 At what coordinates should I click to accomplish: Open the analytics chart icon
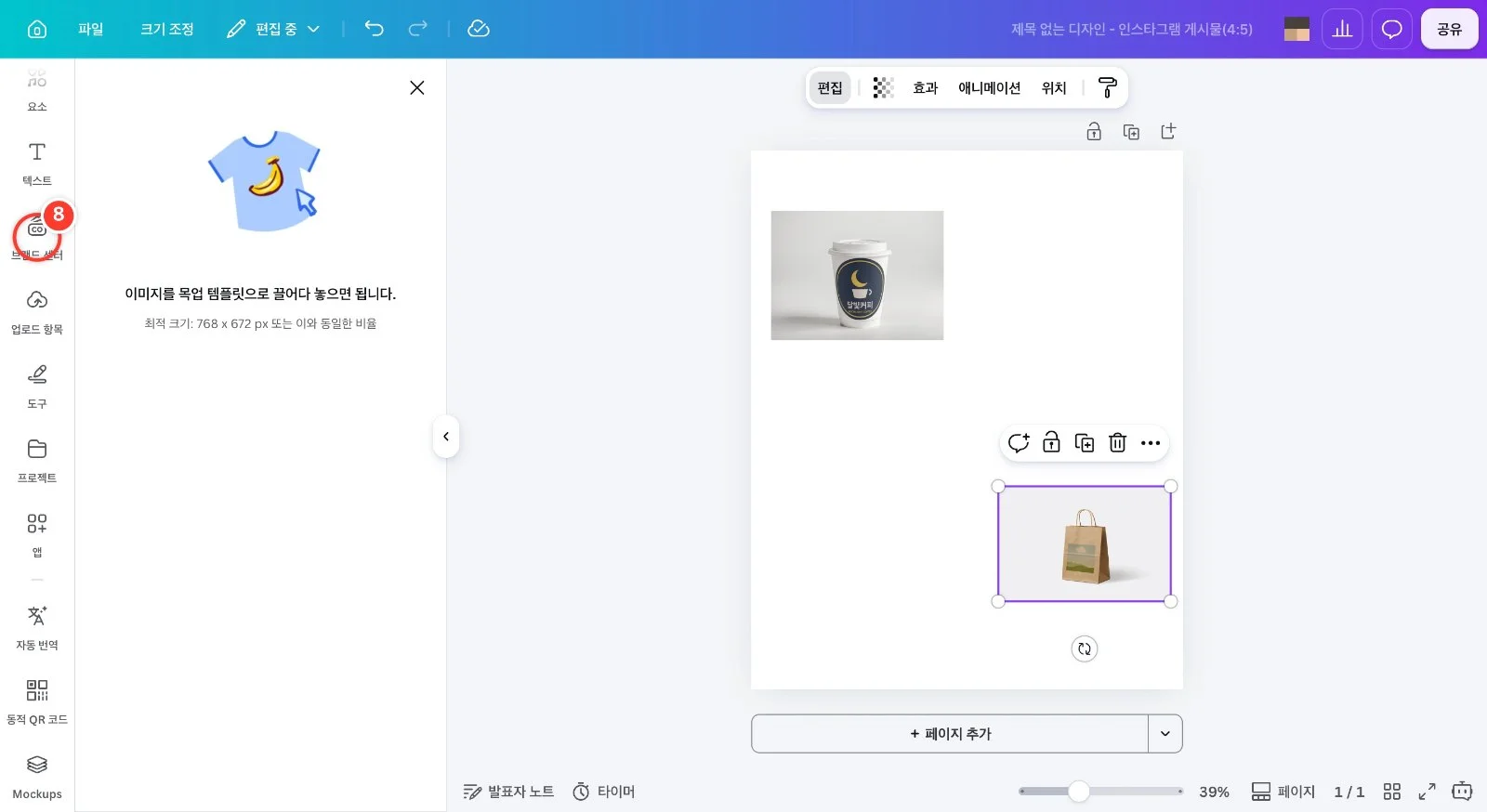click(1342, 29)
